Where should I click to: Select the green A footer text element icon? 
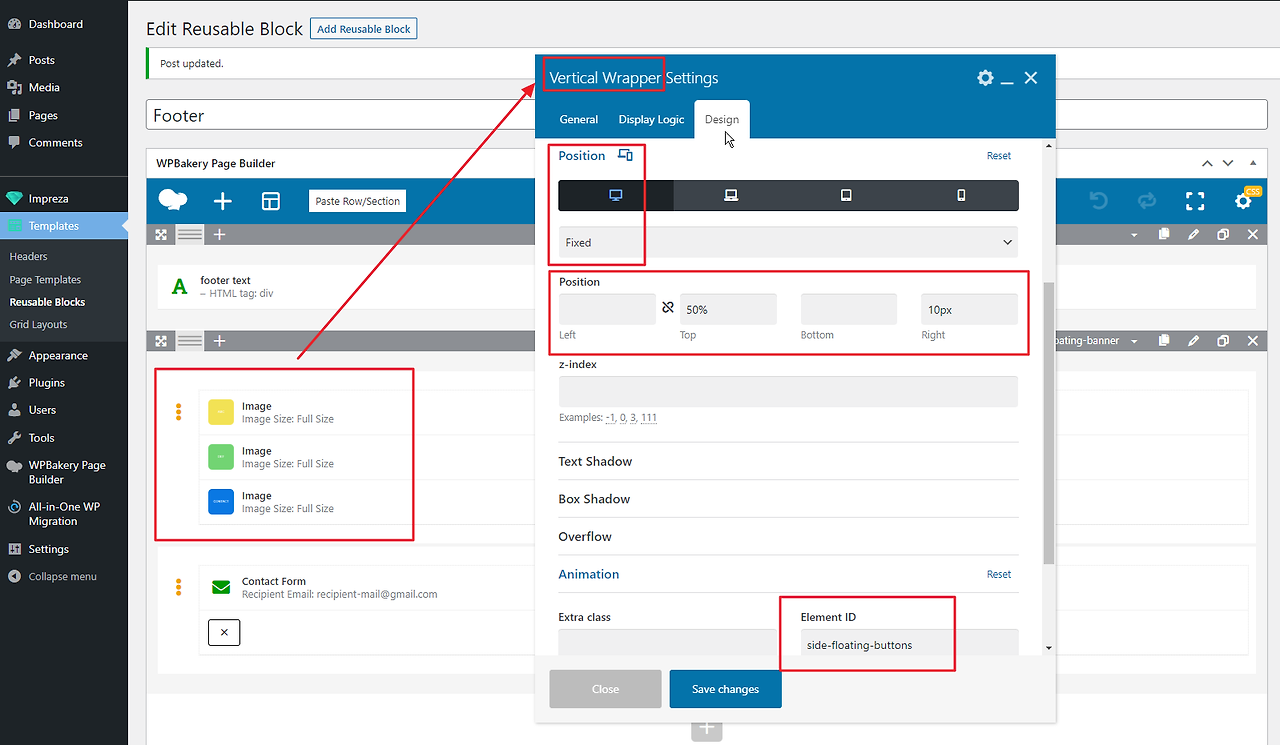(180, 287)
